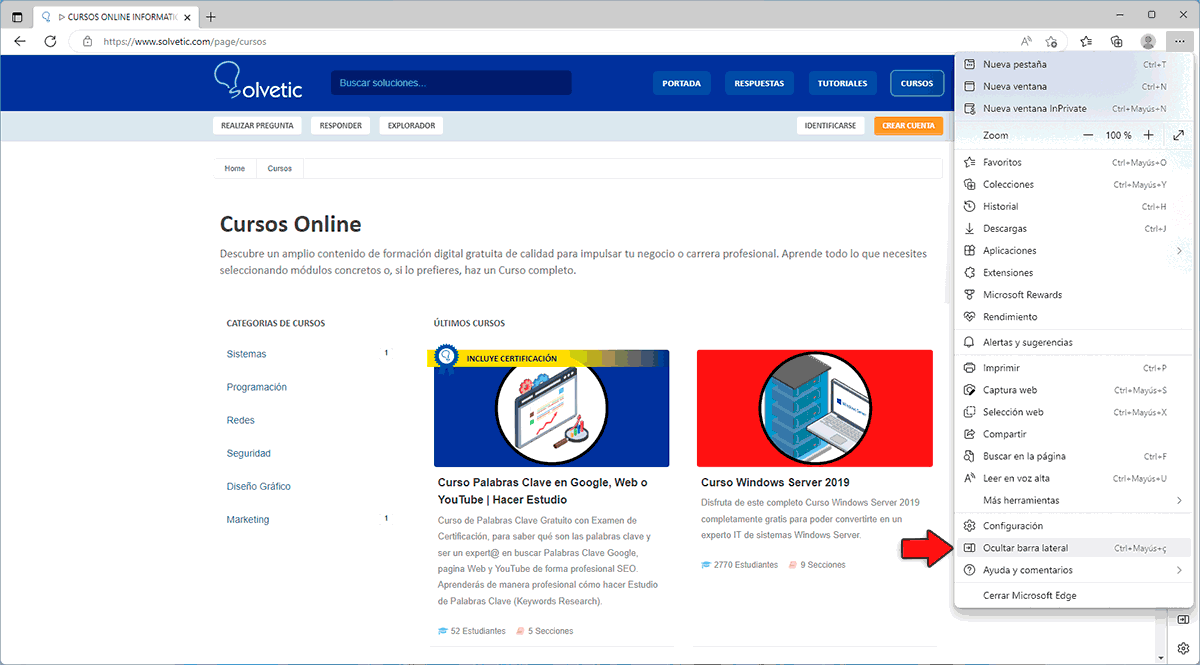
Task: Open Alertas y sugerencias entry
Action: point(1073,342)
